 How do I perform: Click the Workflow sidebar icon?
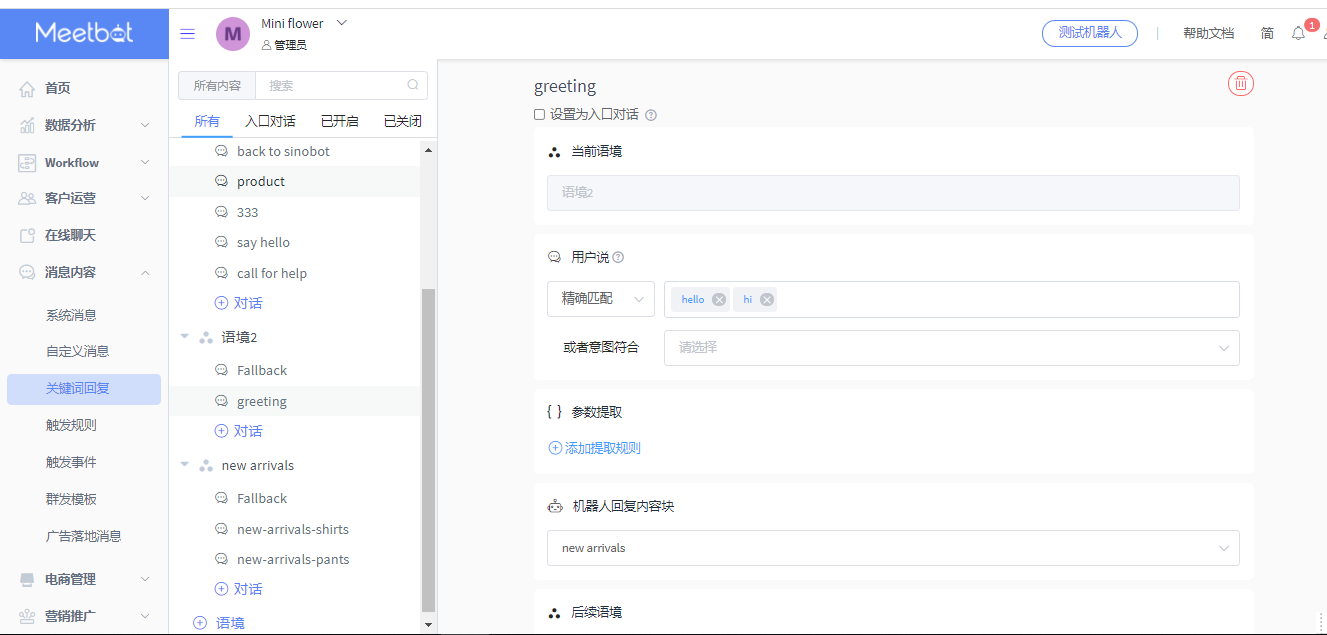[27, 162]
